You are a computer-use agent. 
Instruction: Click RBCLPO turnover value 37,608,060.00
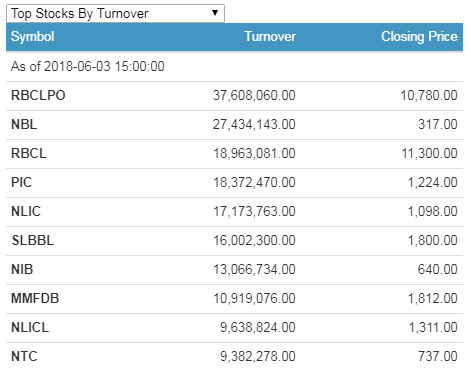pyautogui.click(x=254, y=96)
